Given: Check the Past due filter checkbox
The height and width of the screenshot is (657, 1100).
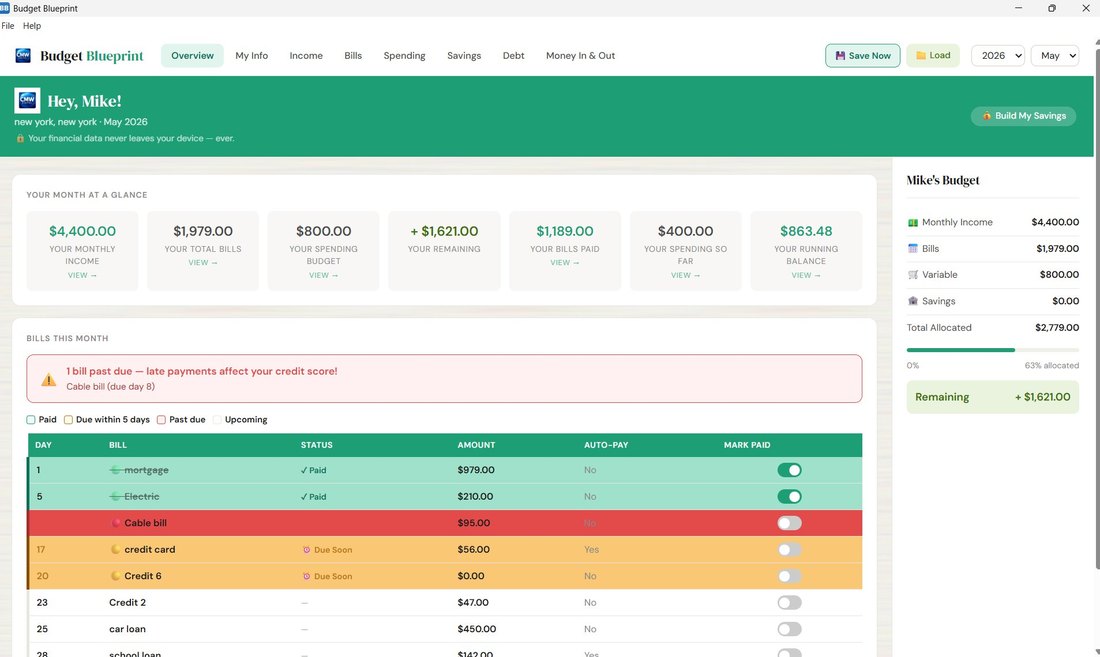Looking at the screenshot, I should pos(161,420).
